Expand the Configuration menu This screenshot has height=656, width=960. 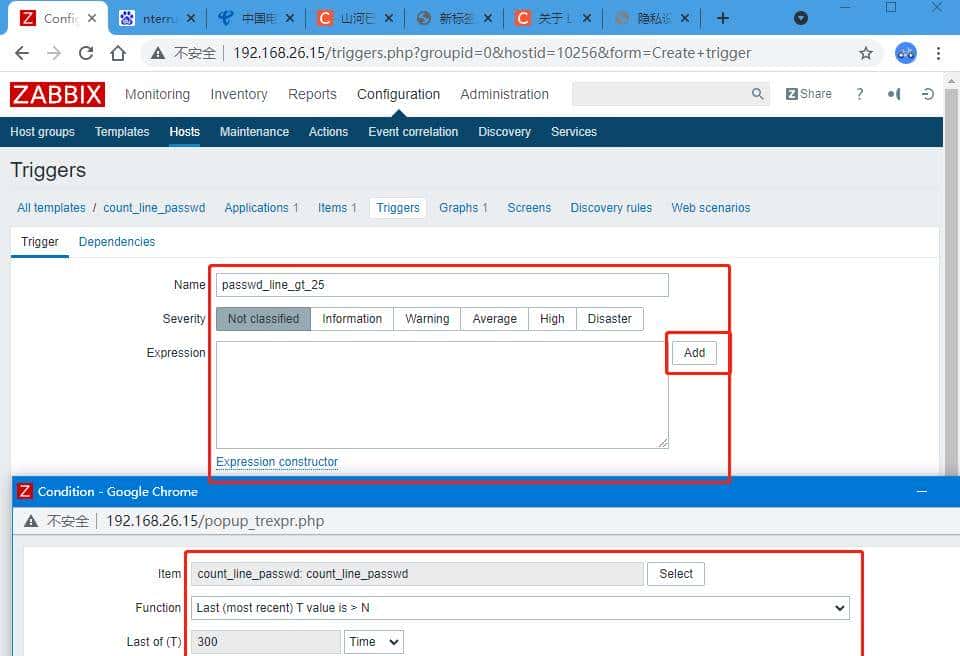(398, 93)
